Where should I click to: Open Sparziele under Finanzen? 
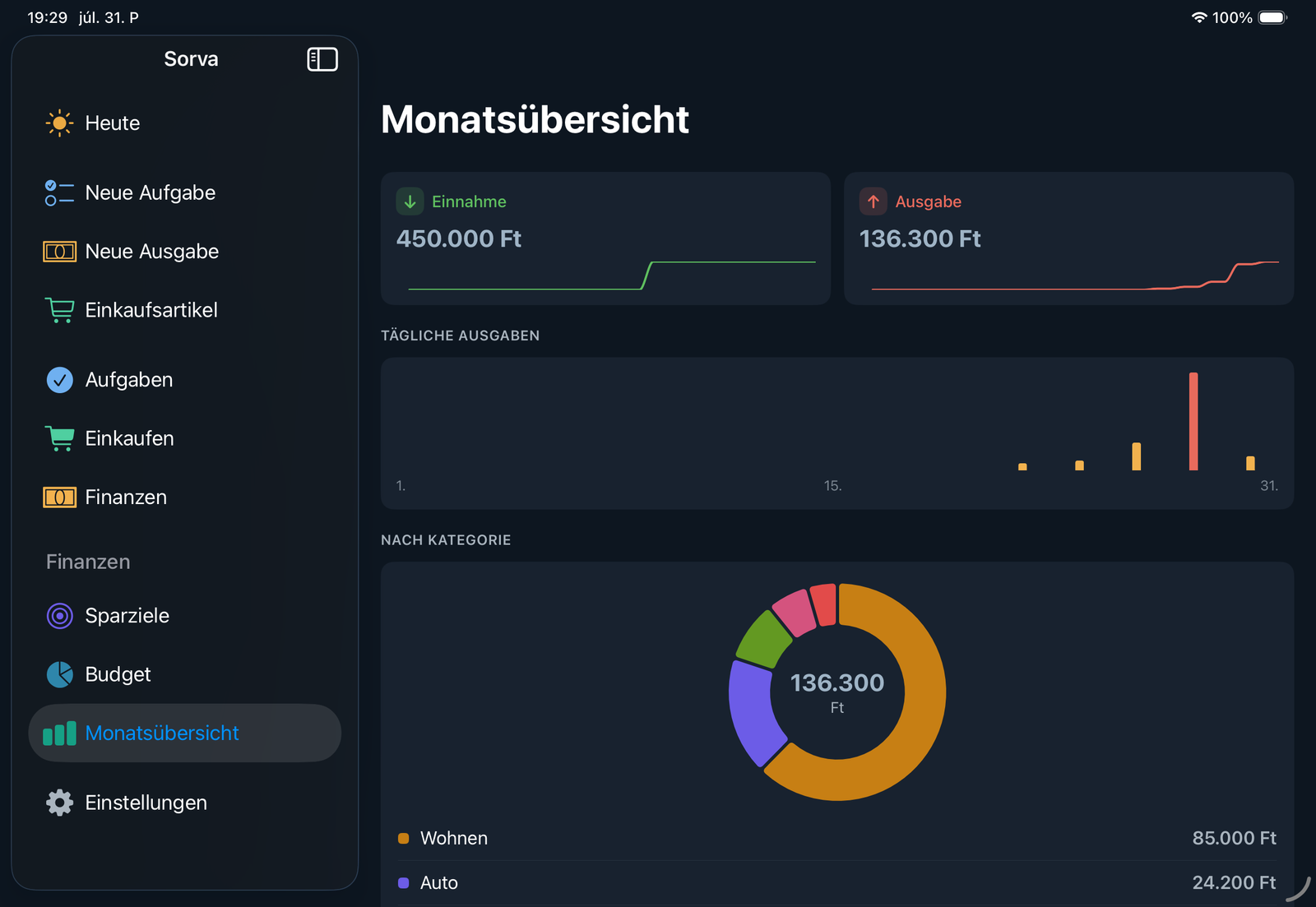(185, 616)
